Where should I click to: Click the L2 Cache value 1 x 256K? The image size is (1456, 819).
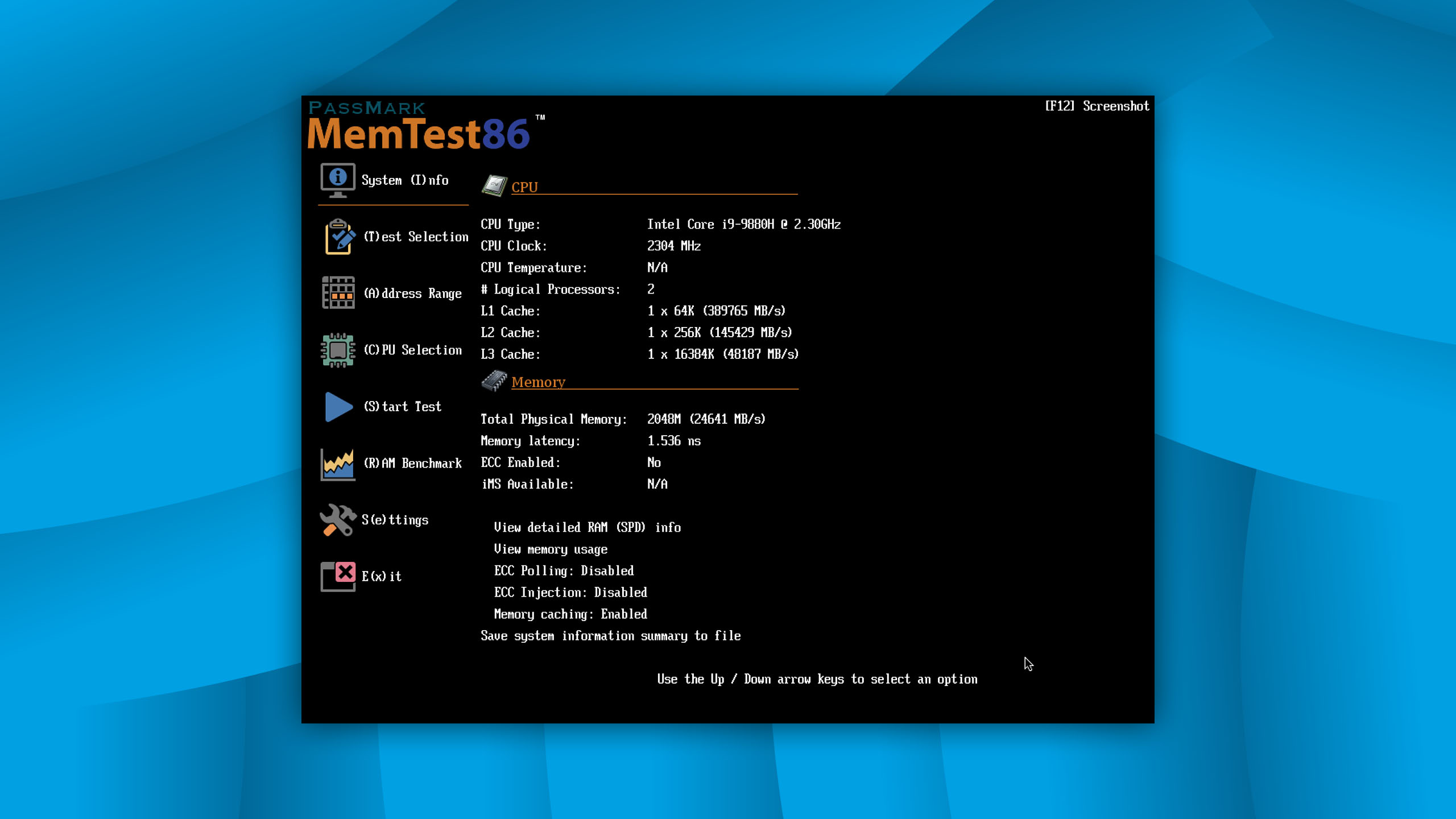(719, 332)
